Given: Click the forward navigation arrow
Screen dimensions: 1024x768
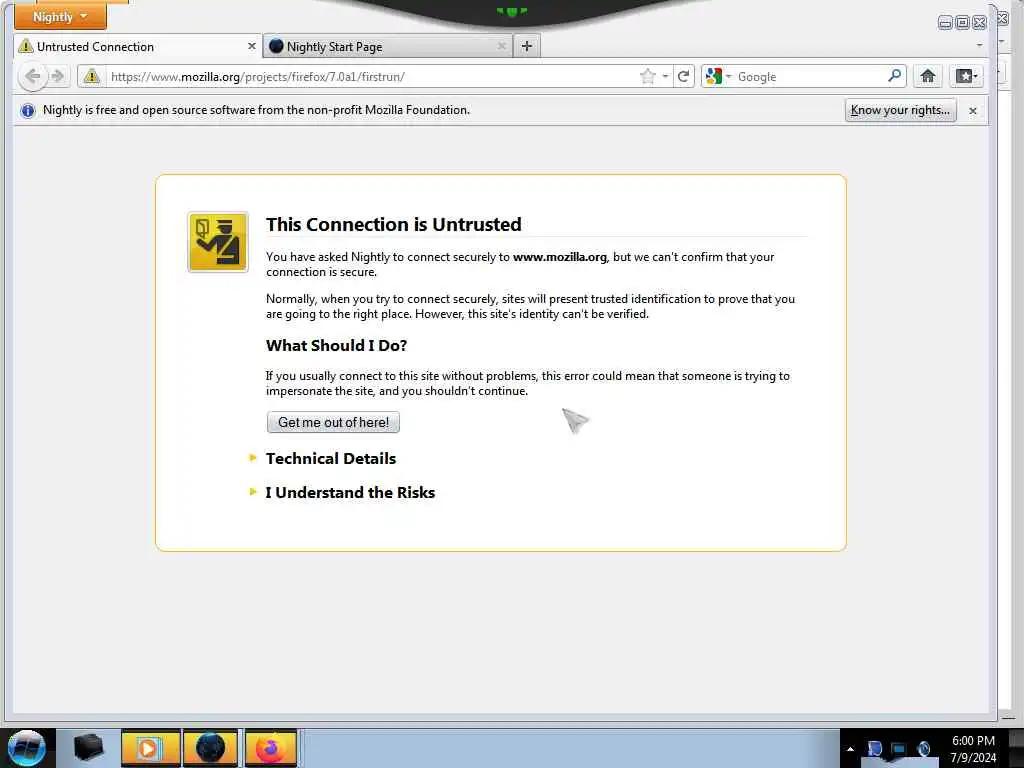Looking at the screenshot, I should (58, 76).
